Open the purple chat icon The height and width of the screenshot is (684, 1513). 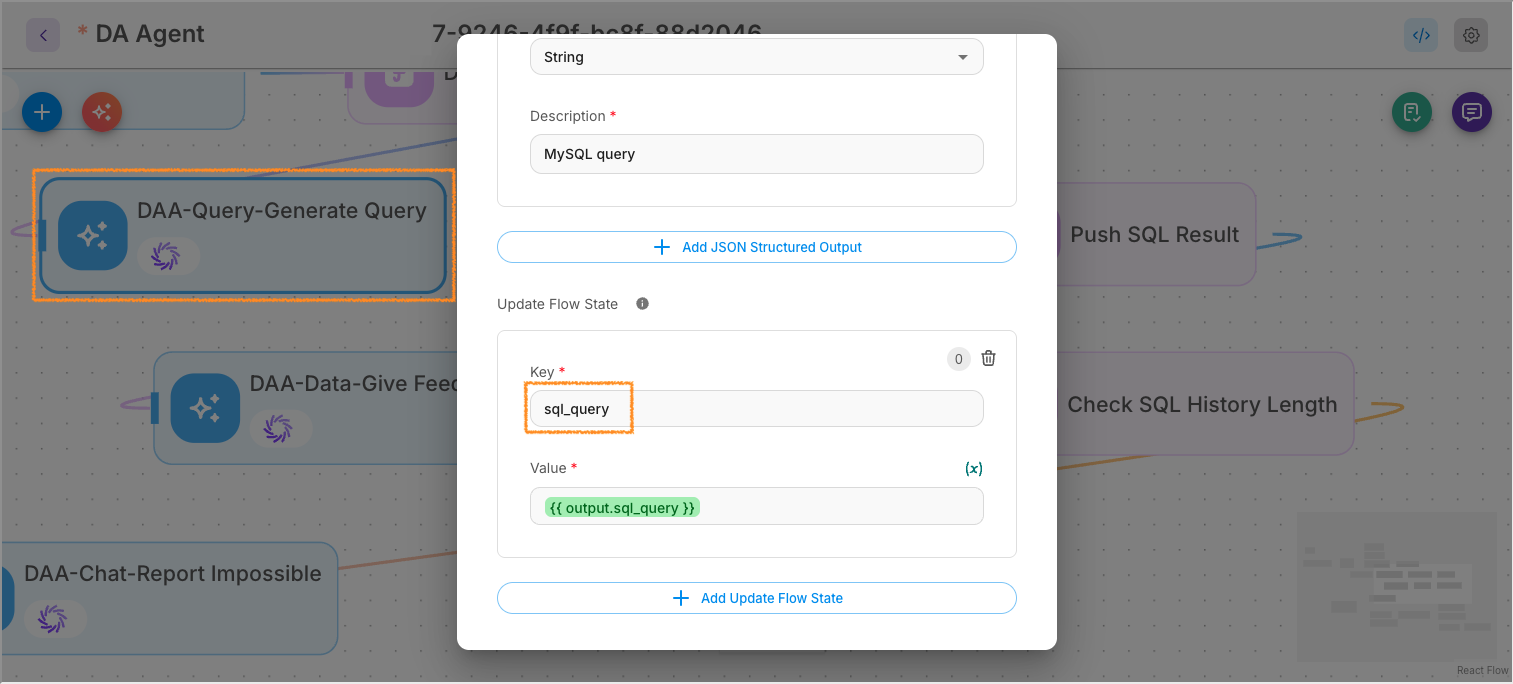click(1471, 112)
